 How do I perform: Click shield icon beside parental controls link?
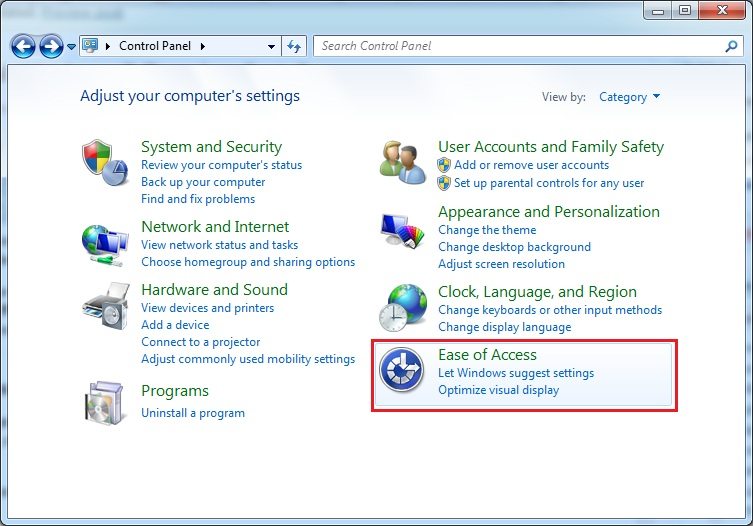(x=444, y=183)
